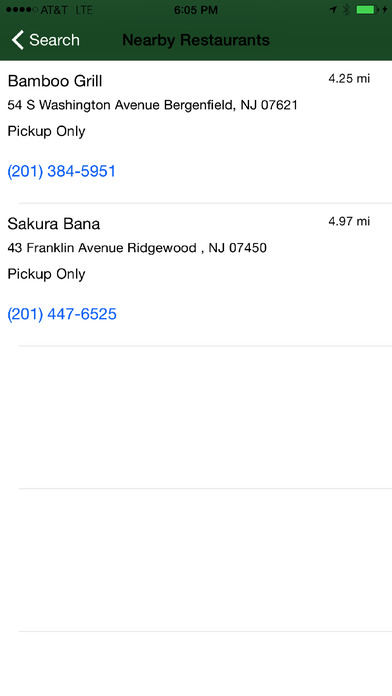Screen dimensions: 392x696
Task: Tap the Bluetooth status icon
Action: click(x=346, y=10)
